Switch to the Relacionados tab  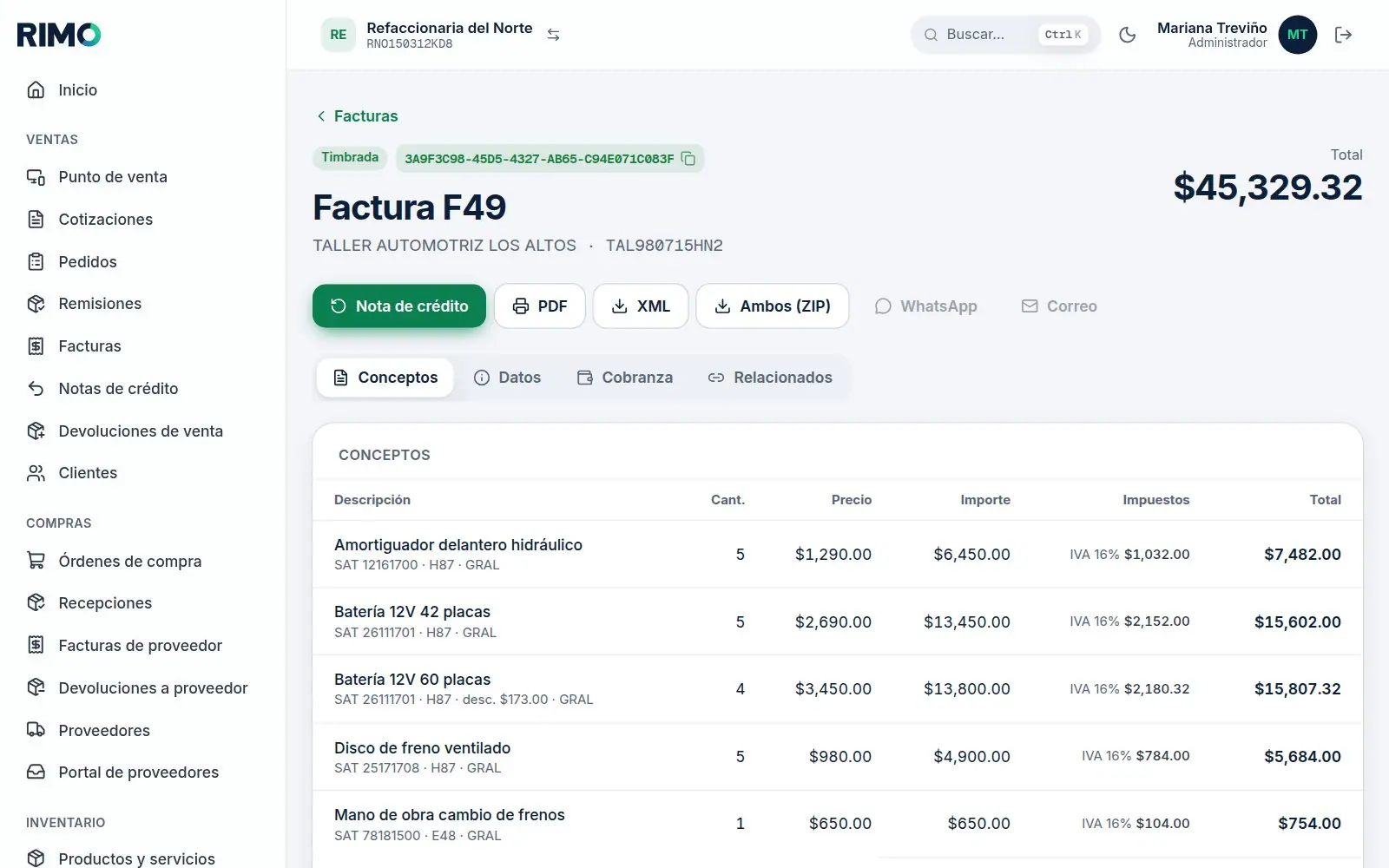(770, 378)
